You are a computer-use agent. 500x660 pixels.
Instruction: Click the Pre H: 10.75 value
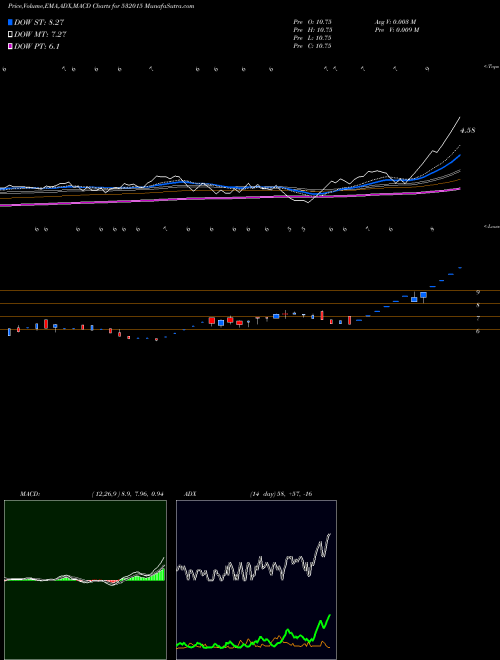click(313, 30)
